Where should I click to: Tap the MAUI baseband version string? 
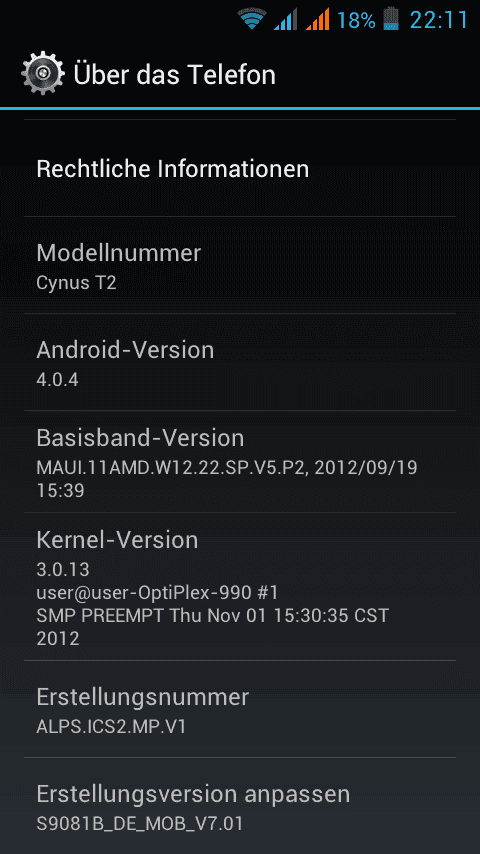(x=227, y=479)
